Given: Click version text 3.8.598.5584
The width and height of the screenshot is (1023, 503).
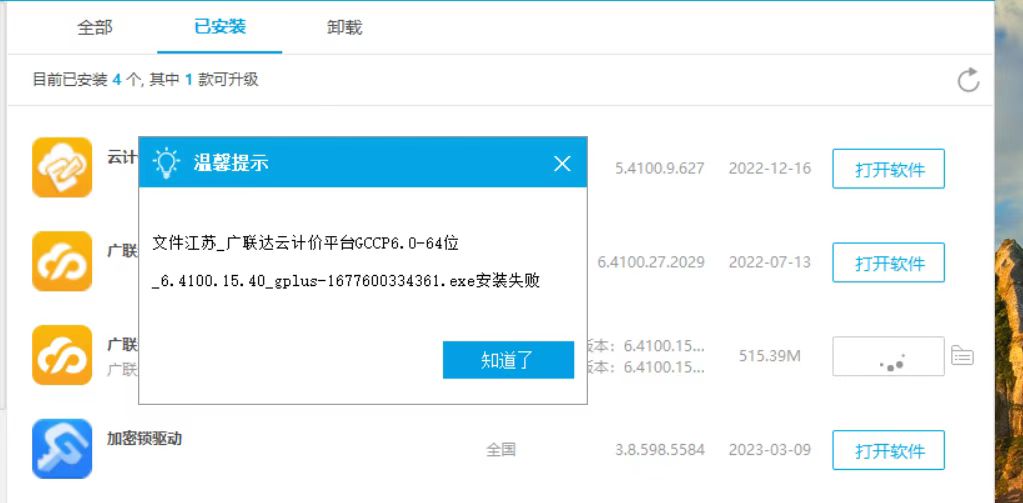Looking at the screenshot, I should 660,450.
